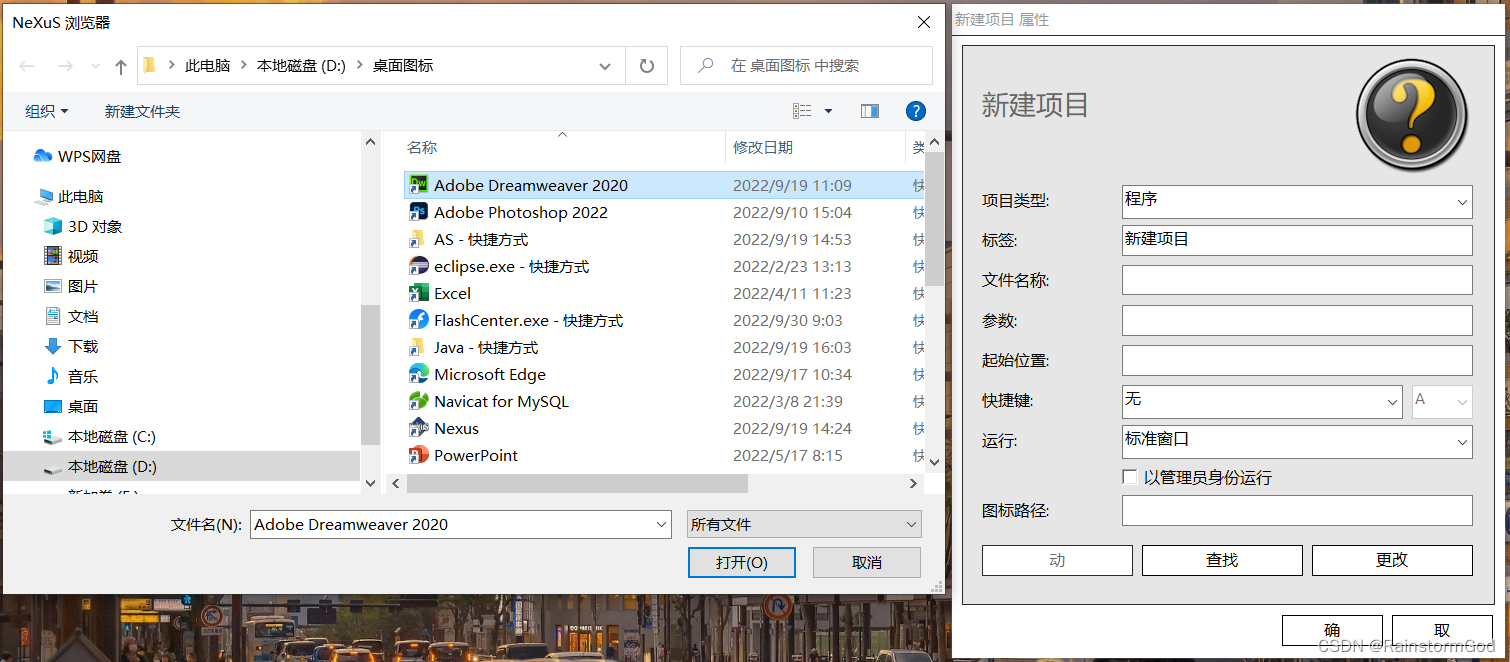The width and height of the screenshot is (1510, 662).
Task: Click Local Disk (D:) breadcrumb segment
Action: click(x=301, y=65)
